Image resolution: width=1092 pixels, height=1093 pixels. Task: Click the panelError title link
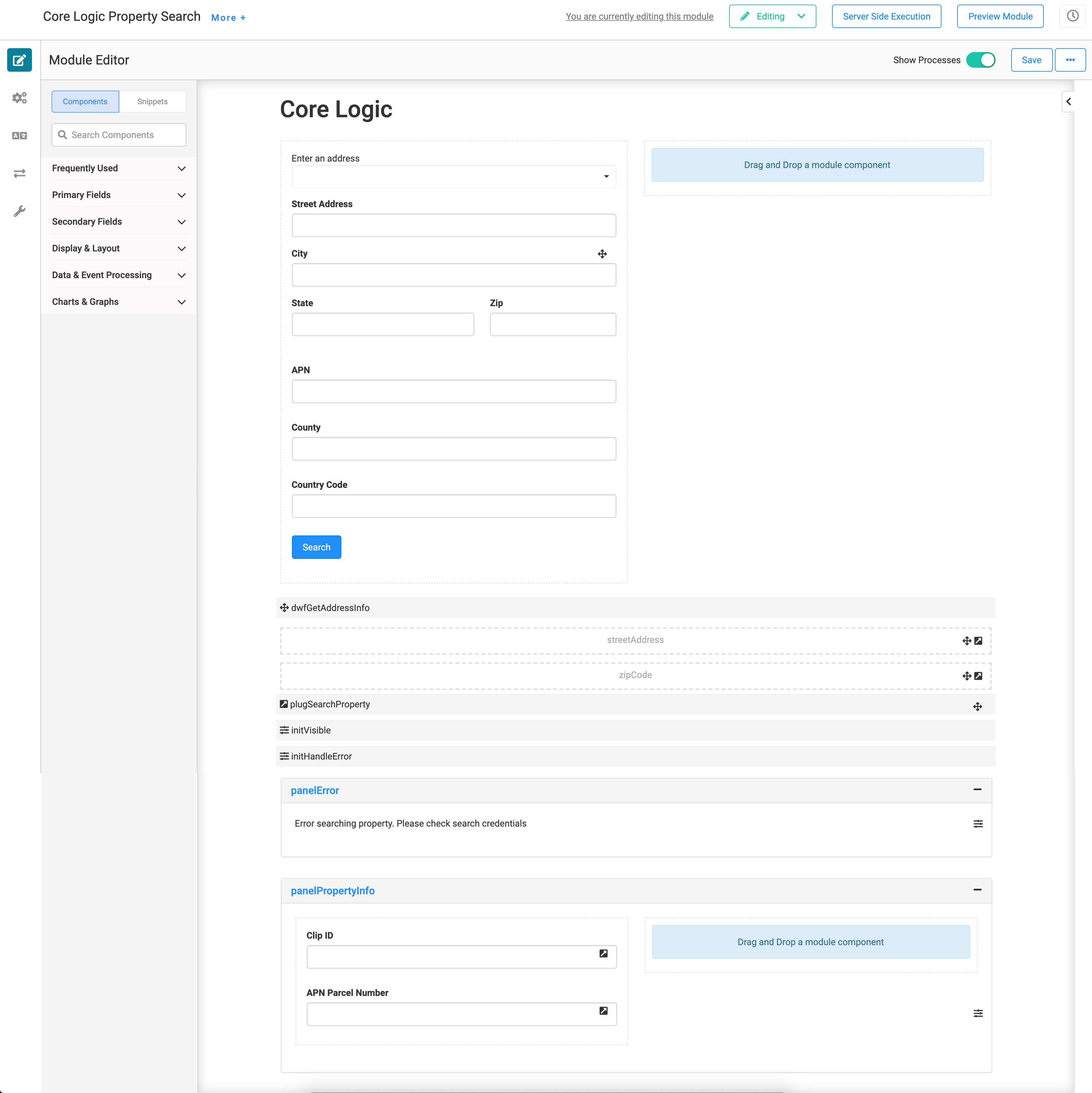[315, 790]
